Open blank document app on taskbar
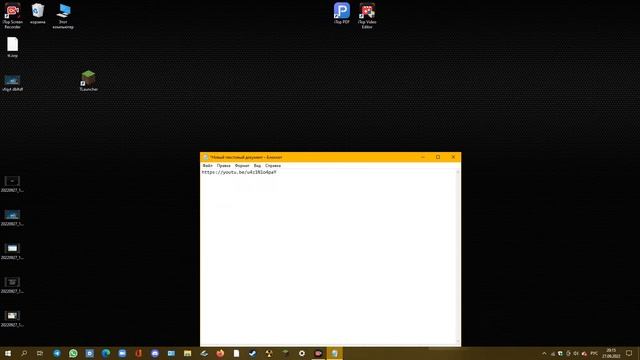 [236, 353]
